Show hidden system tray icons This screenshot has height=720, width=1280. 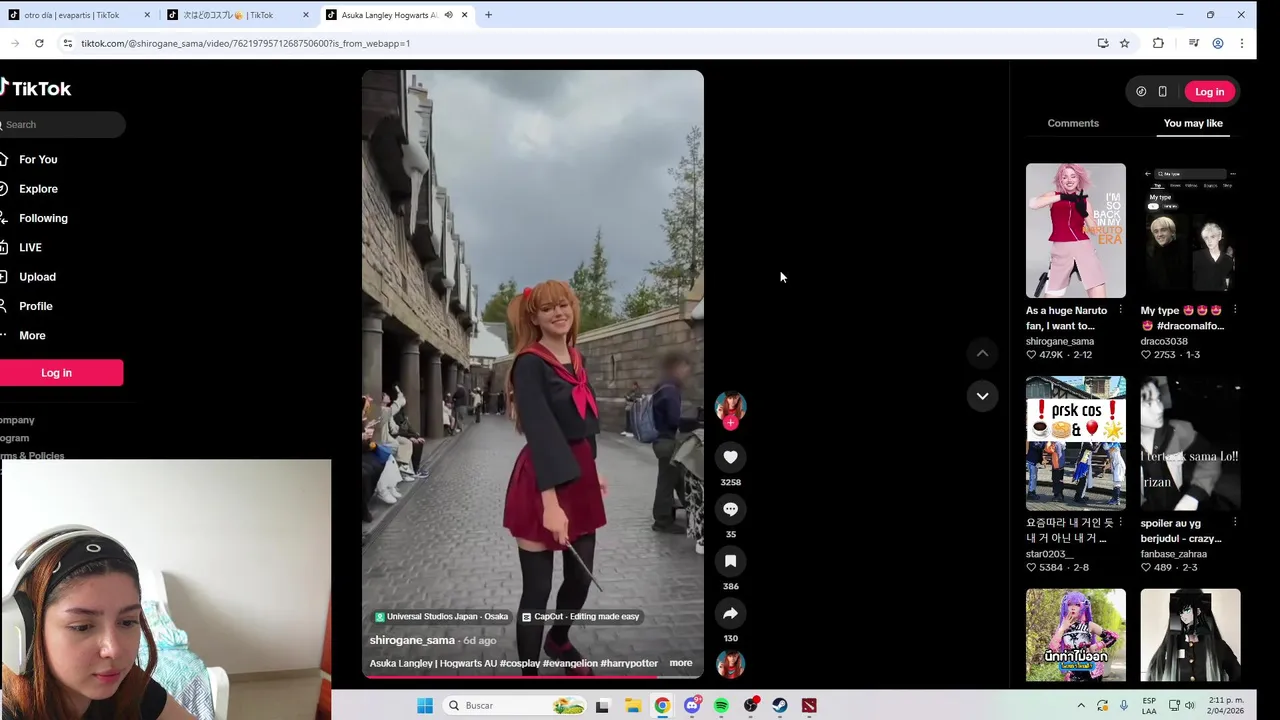[1081, 706]
